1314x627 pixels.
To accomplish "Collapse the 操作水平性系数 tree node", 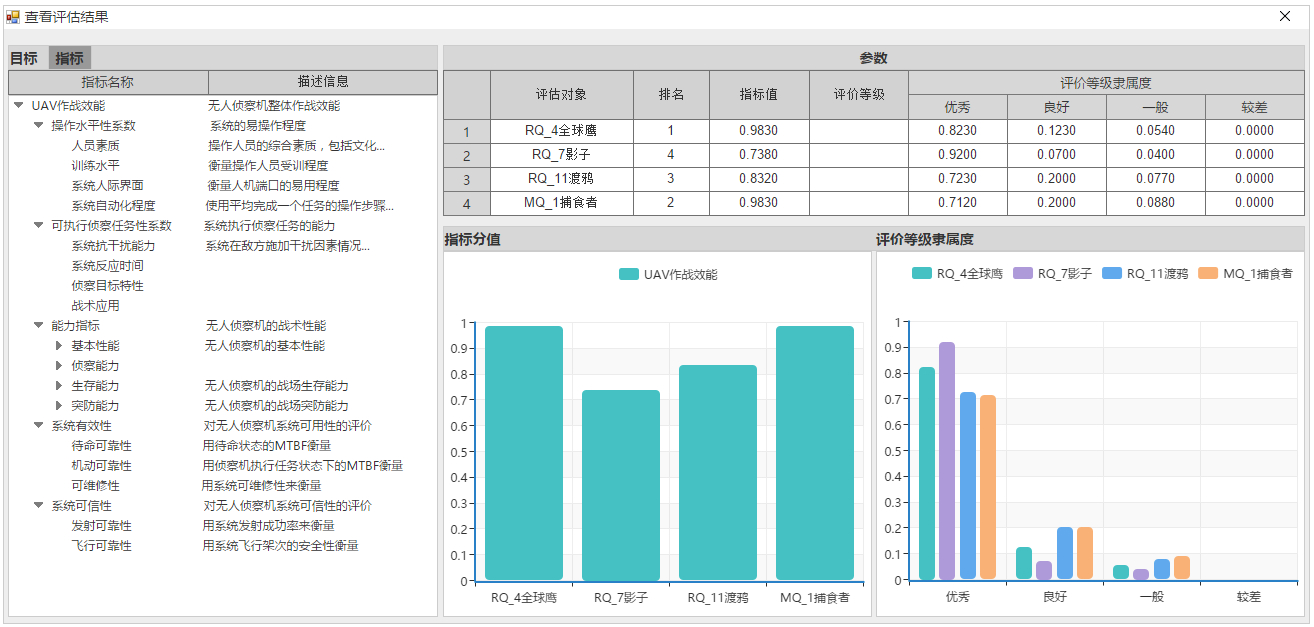I will [x=39, y=125].
